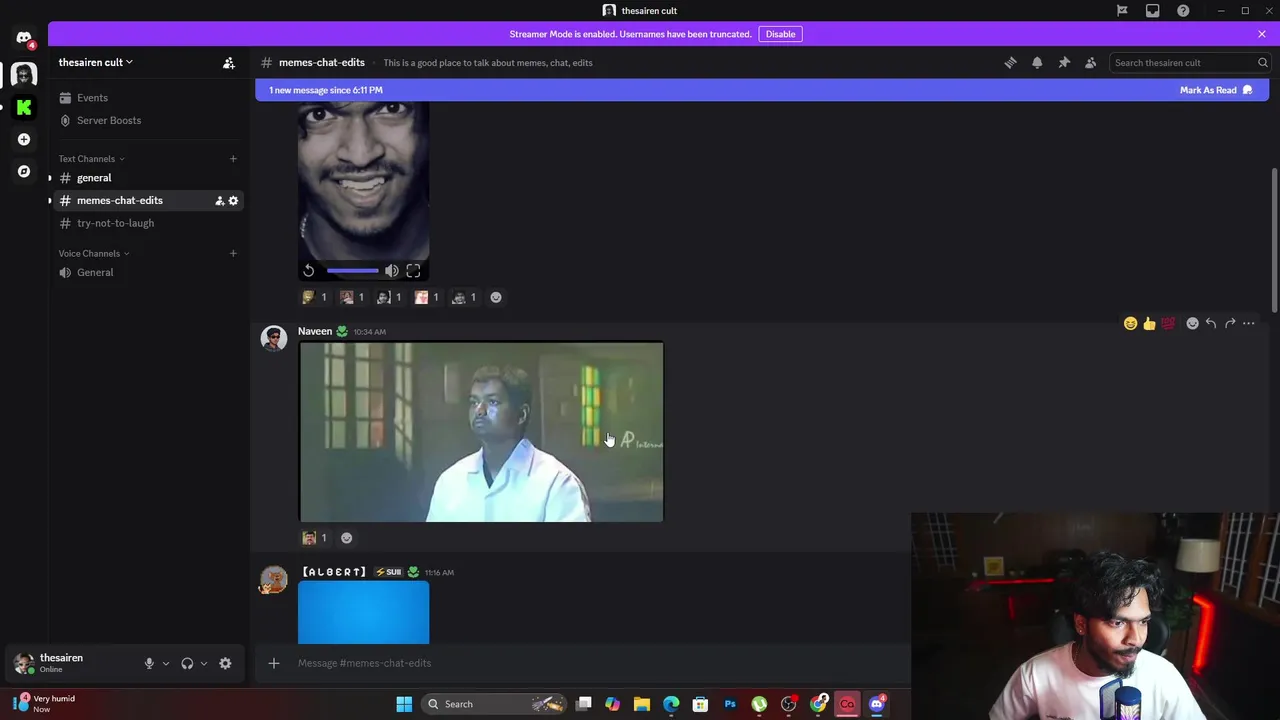The height and width of the screenshot is (720, 1280).
Task: React with 100 emoji on Naveen's message
Action: [x=1168, y=323]
